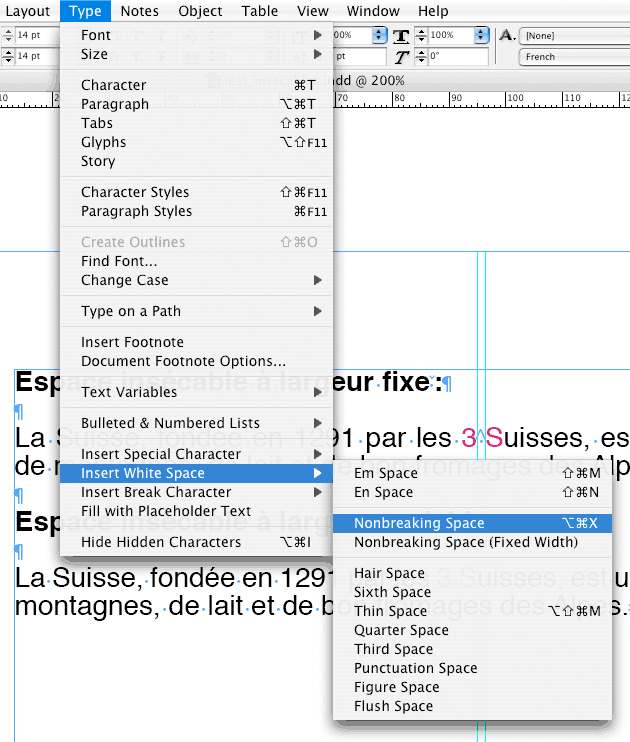Insert a Sixth Space
Screen dimensions: 630x742
tap(472, 592)
